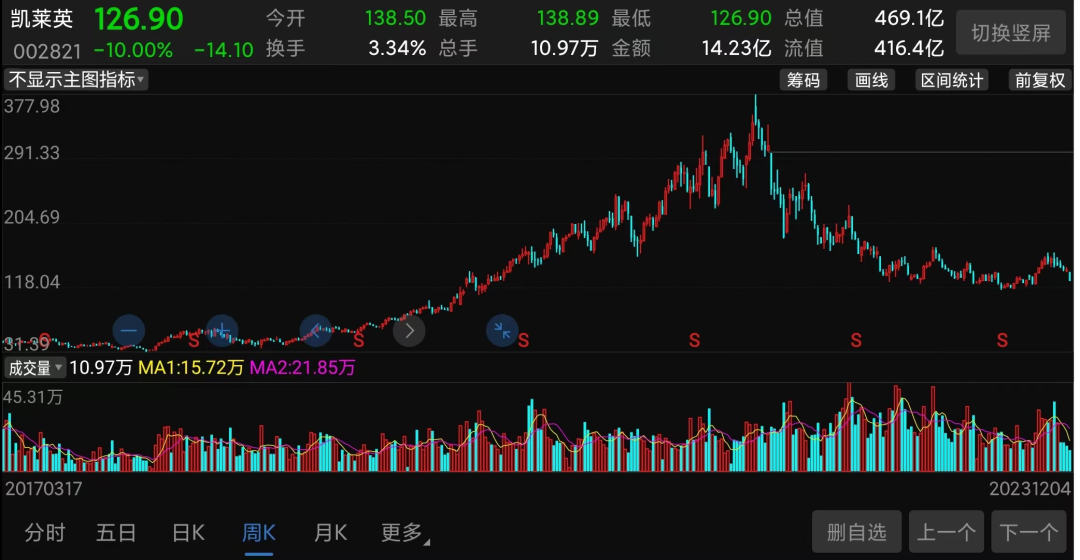The width and height of the screenshot is (1080, 560).
Task: Expand 更多 period options
Action: coord(405,532)
